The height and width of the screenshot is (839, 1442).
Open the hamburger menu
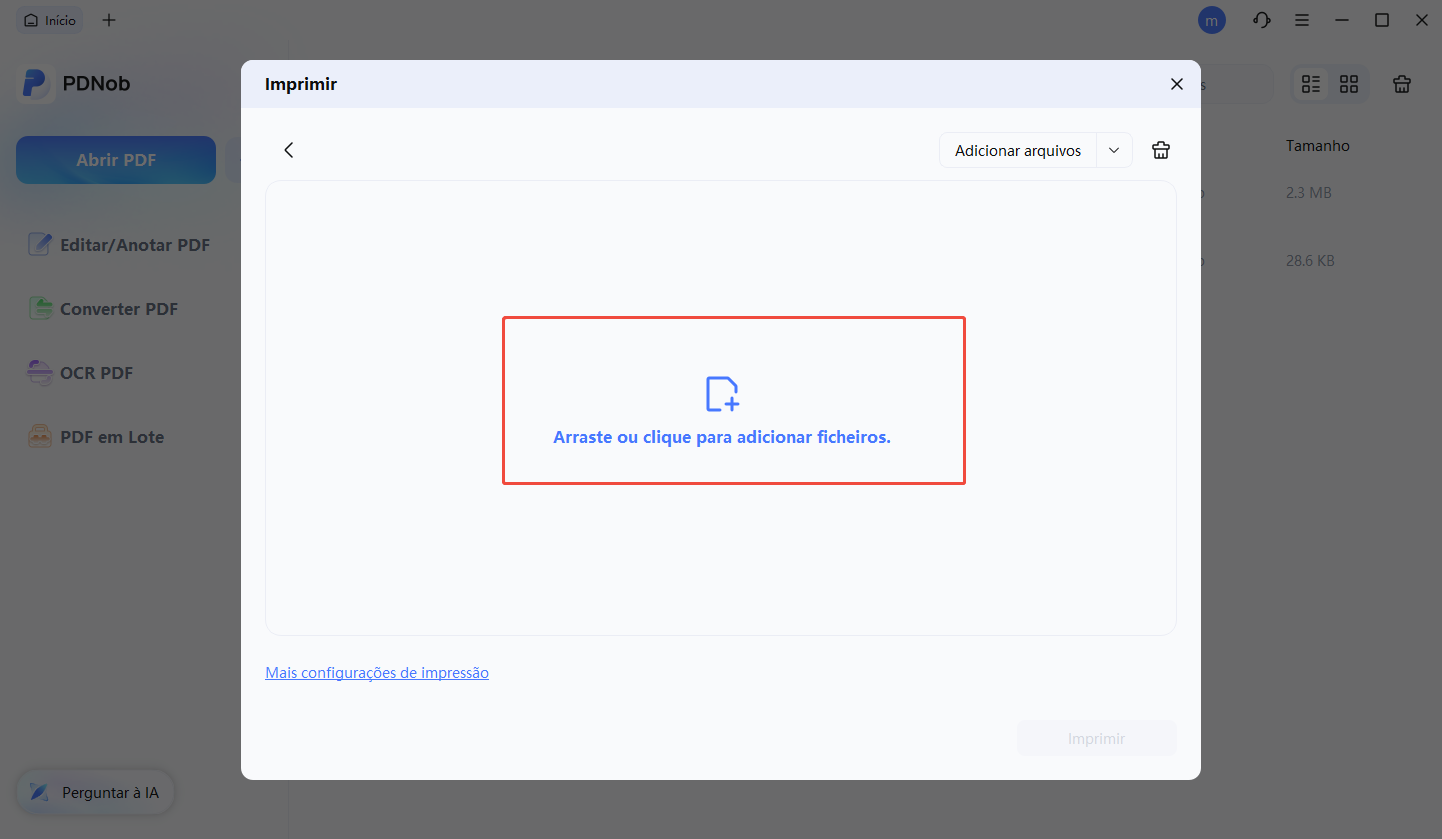pos(1301,20)
